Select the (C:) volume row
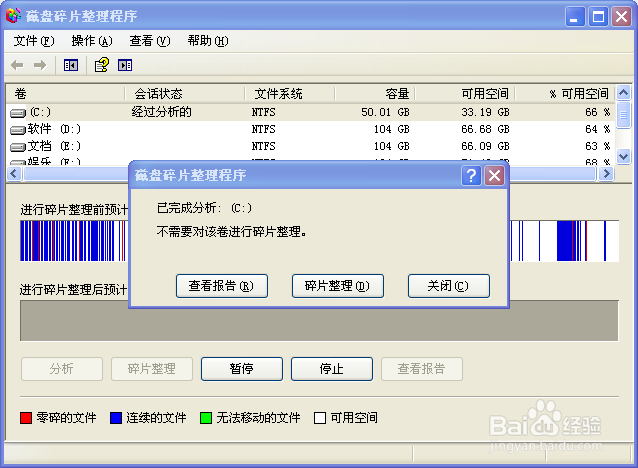Viewport: 638px width, 468px height. pyautogui.click(x=310, y=112)
